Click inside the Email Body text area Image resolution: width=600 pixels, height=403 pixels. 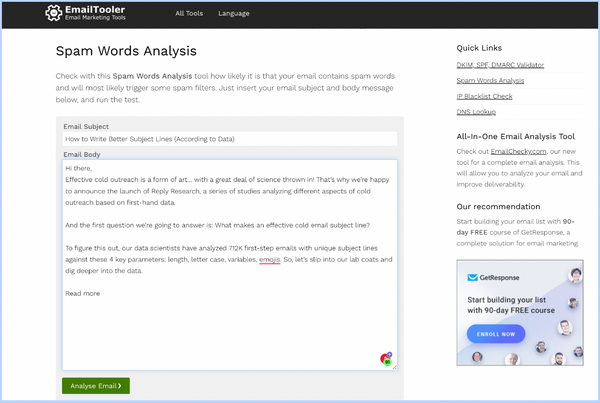tap(229, 320)
